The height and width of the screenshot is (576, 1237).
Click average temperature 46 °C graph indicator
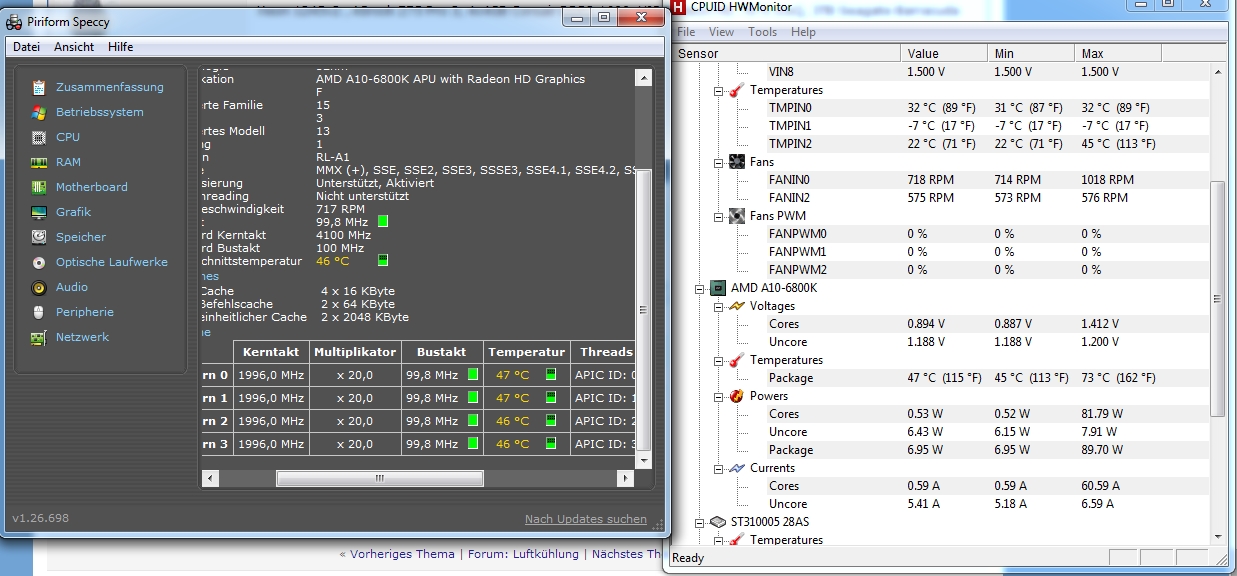click(x=383, y=260)
